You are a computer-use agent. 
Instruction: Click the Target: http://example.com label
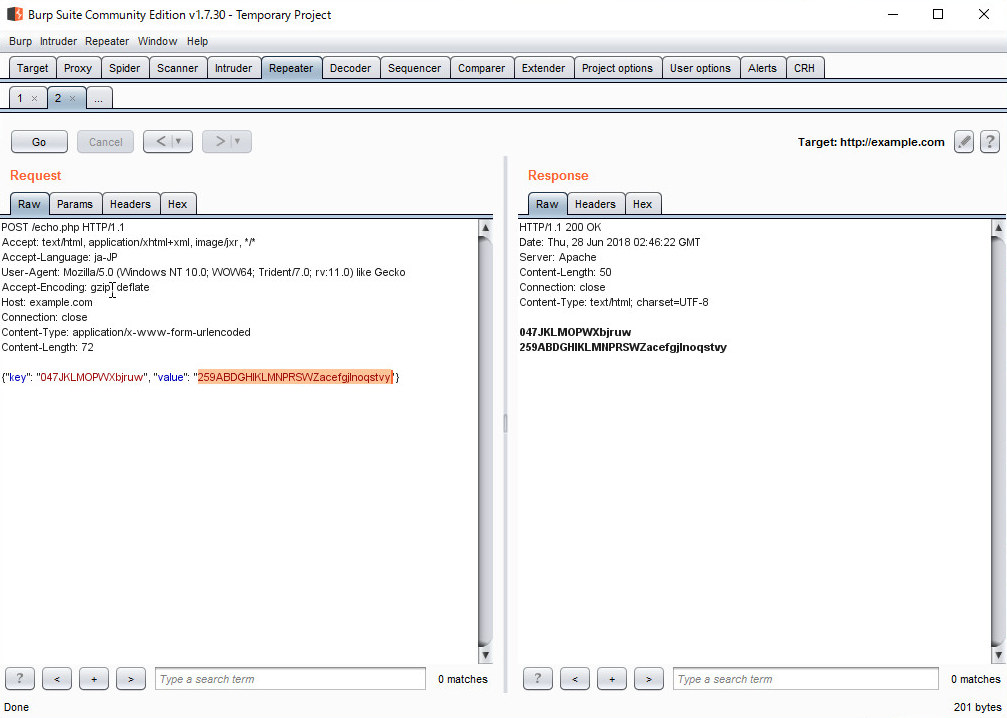[871, 142]
